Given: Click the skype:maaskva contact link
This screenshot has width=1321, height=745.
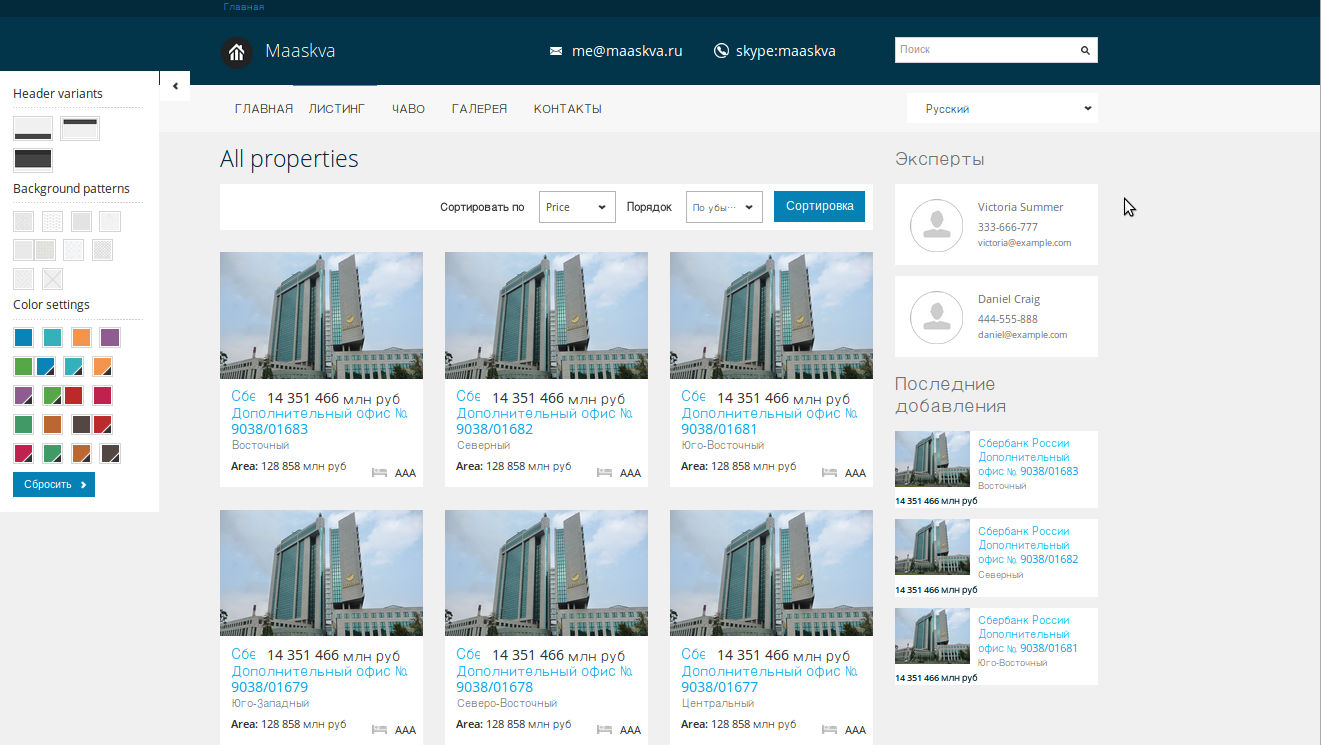Looking at the screenshot, I should [786, 51].
